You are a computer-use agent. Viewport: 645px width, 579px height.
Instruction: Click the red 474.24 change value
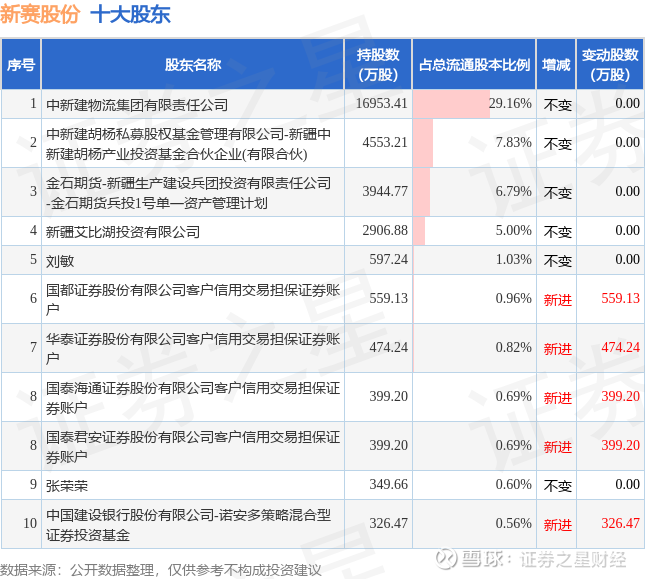[x=620, y=347]
